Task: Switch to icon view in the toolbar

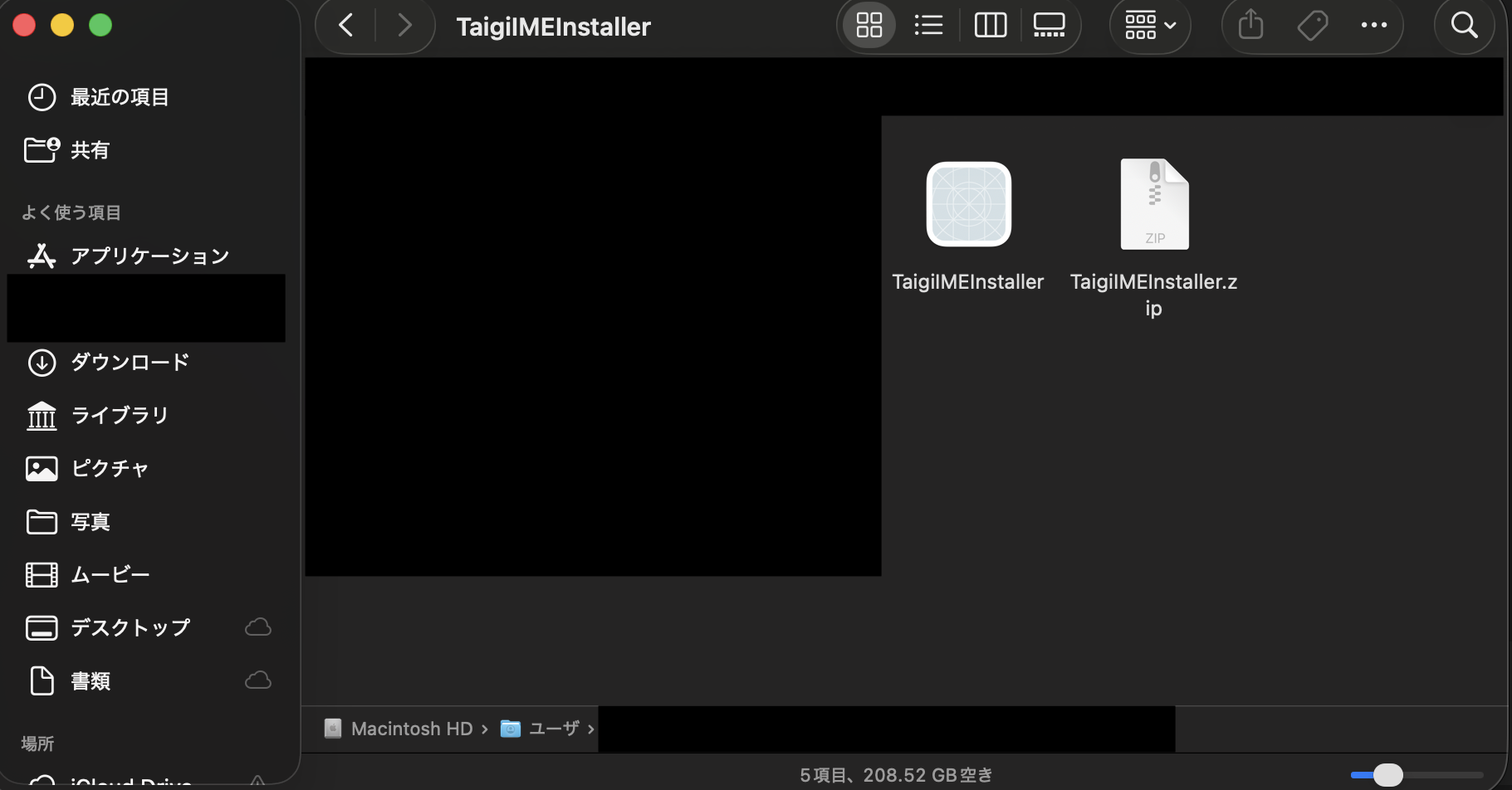Action: [x=869, y=25]
